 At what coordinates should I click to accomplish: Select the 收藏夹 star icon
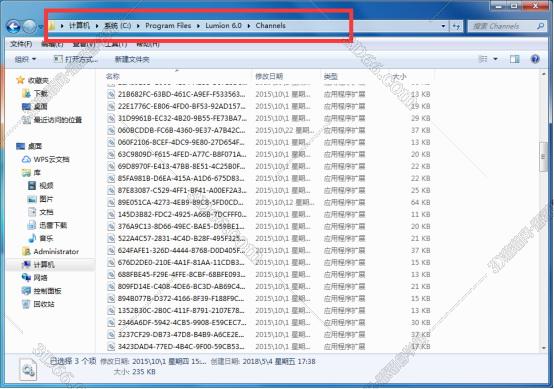click(x=20, y=80)
